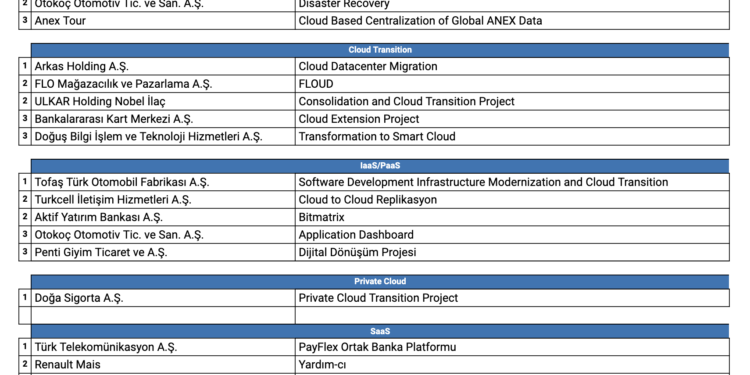Image resolution: width=750 pixels, height=375 pixels.
Task: Click rank number 3 beside Anex Tour
Action: (x=25, y=21)
